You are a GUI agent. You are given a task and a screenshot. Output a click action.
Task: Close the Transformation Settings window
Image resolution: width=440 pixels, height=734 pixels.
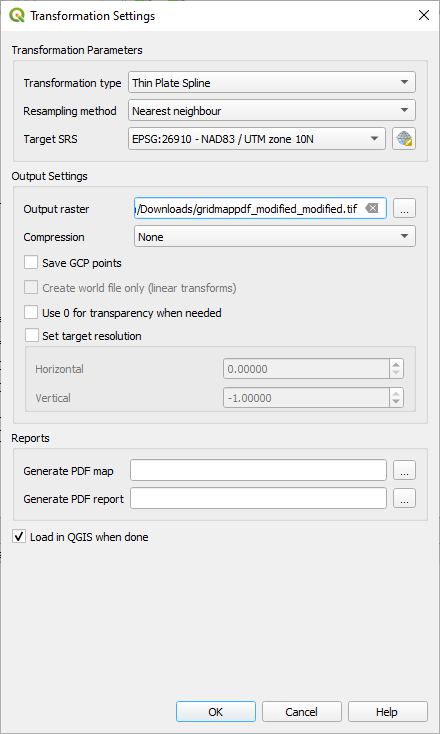pyautogui.click(x=424, y=15)
